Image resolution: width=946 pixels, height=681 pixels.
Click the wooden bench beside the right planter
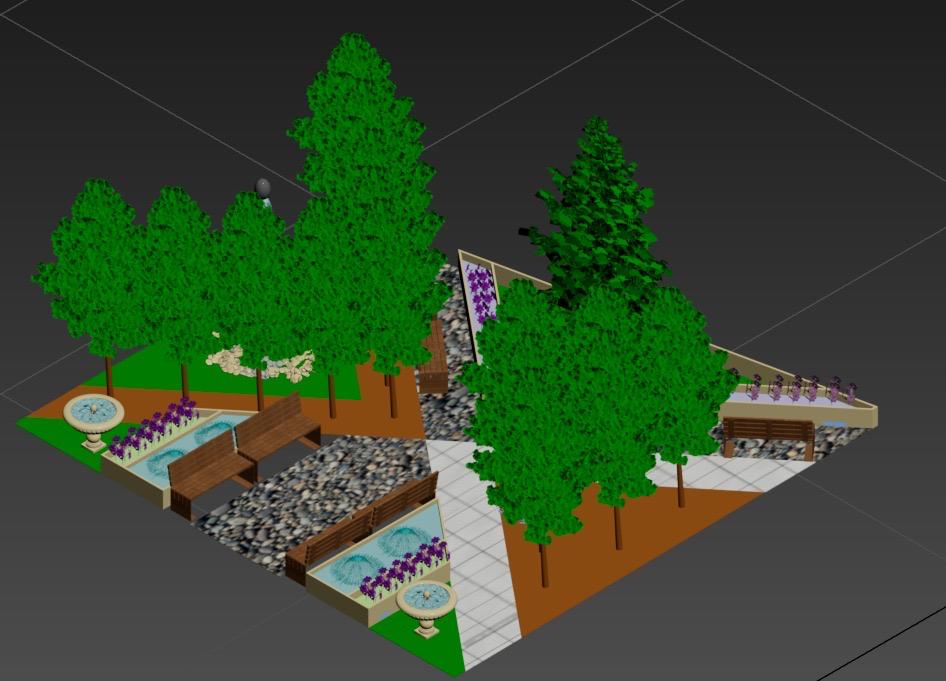pyautogui.click(x=768, y=433)
